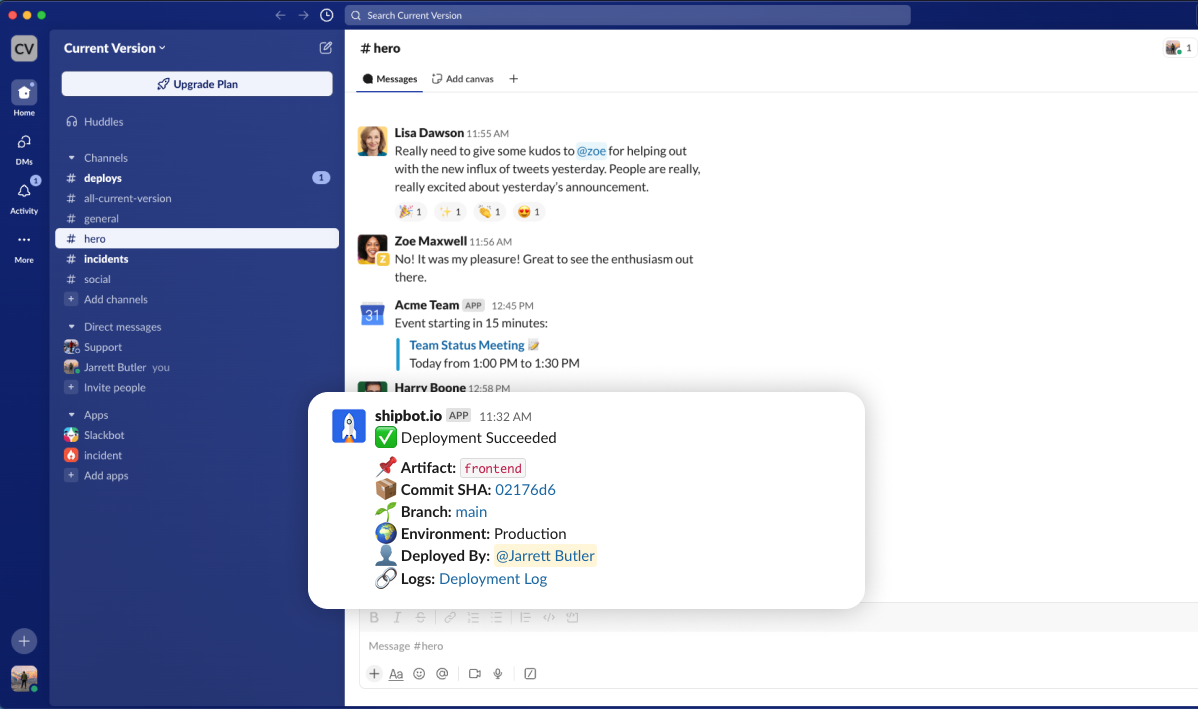Select the Messages tab in #hero

coord(389,78)
